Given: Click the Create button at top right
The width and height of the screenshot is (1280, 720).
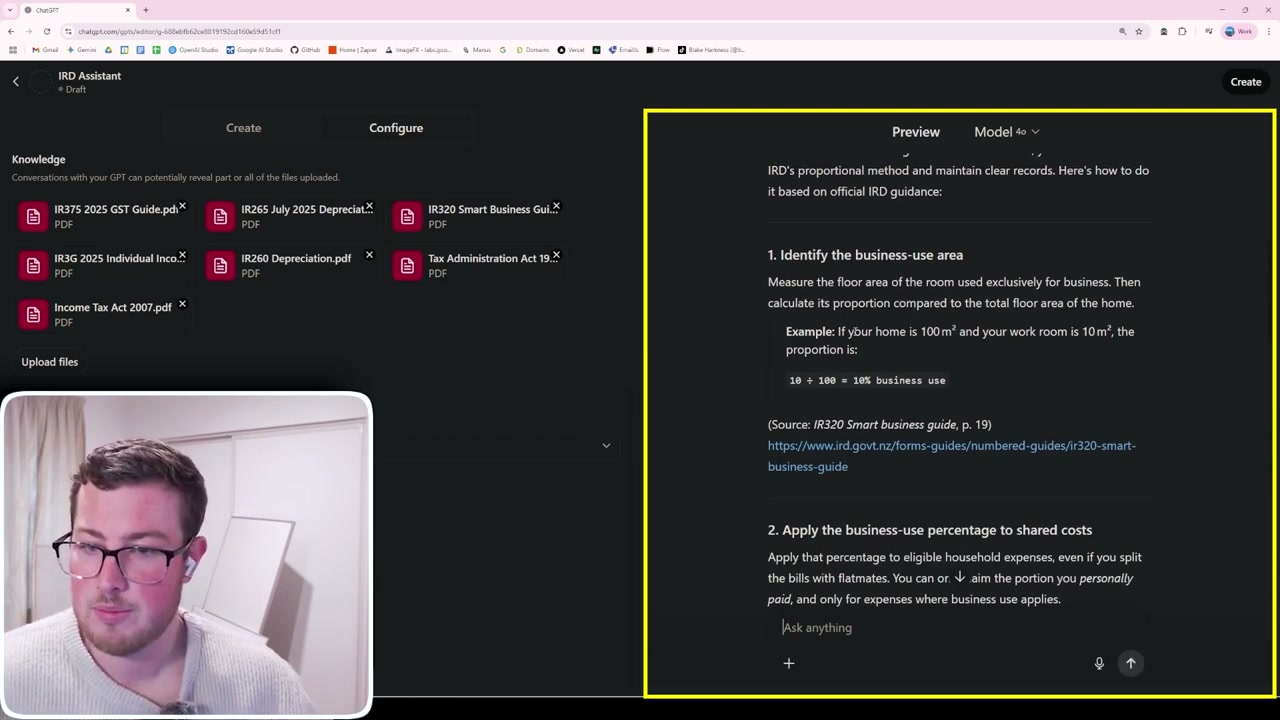Looking at the screenshot, I should pyautogui.click(x=1246, y=82).
